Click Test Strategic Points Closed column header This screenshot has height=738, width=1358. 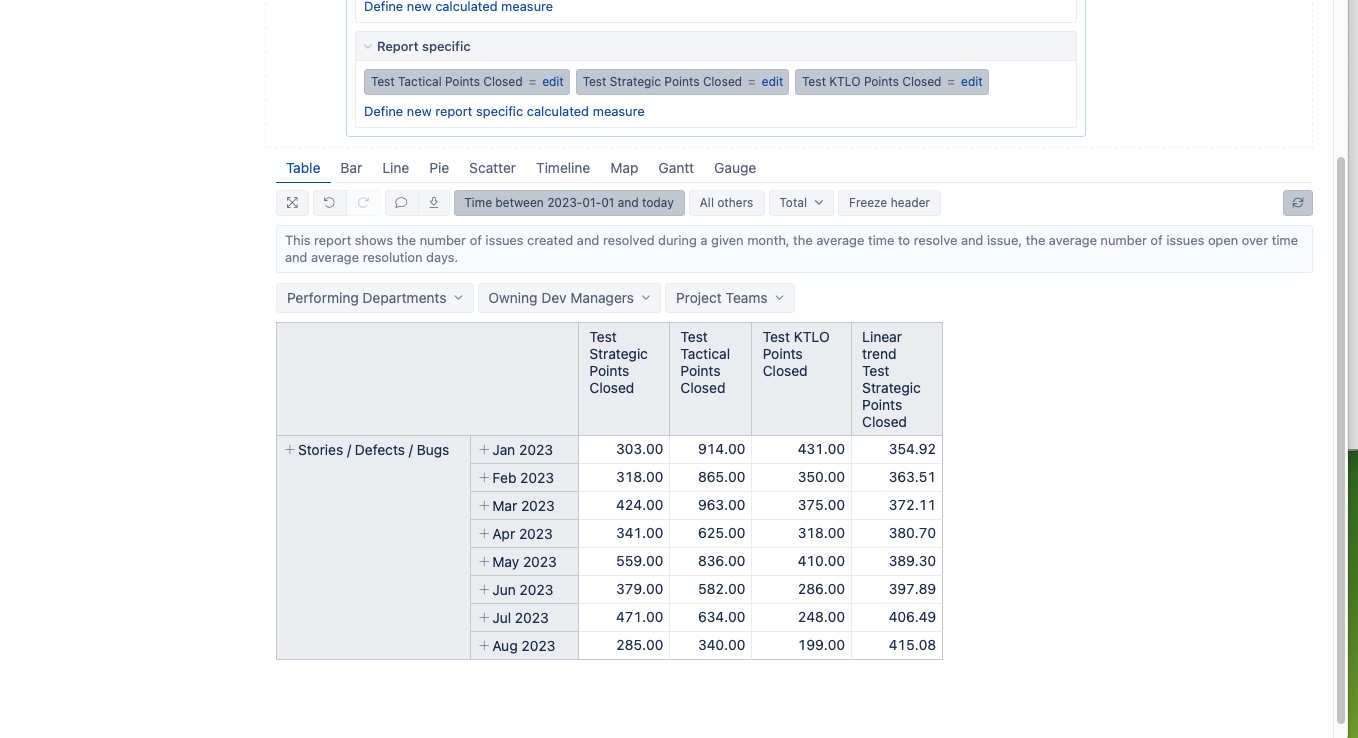(x=624, y=379)
